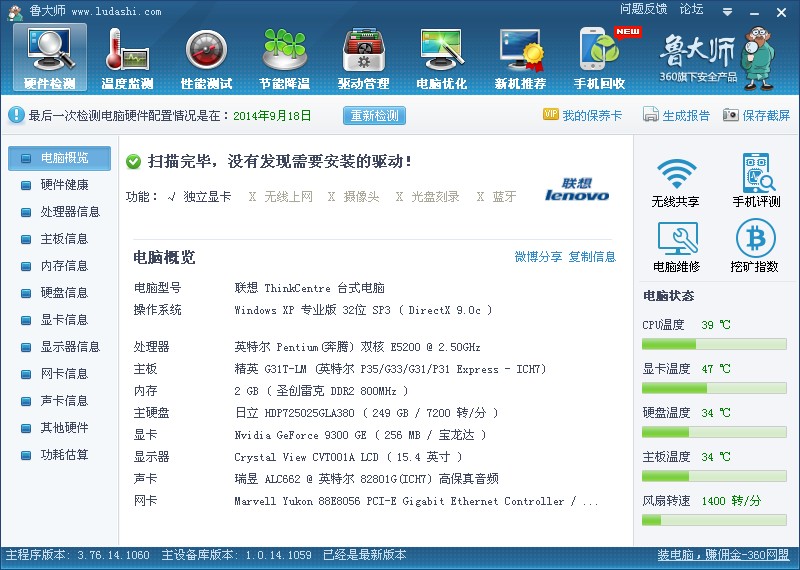Open 我的保养卡 VIP card

pos(582,115)
